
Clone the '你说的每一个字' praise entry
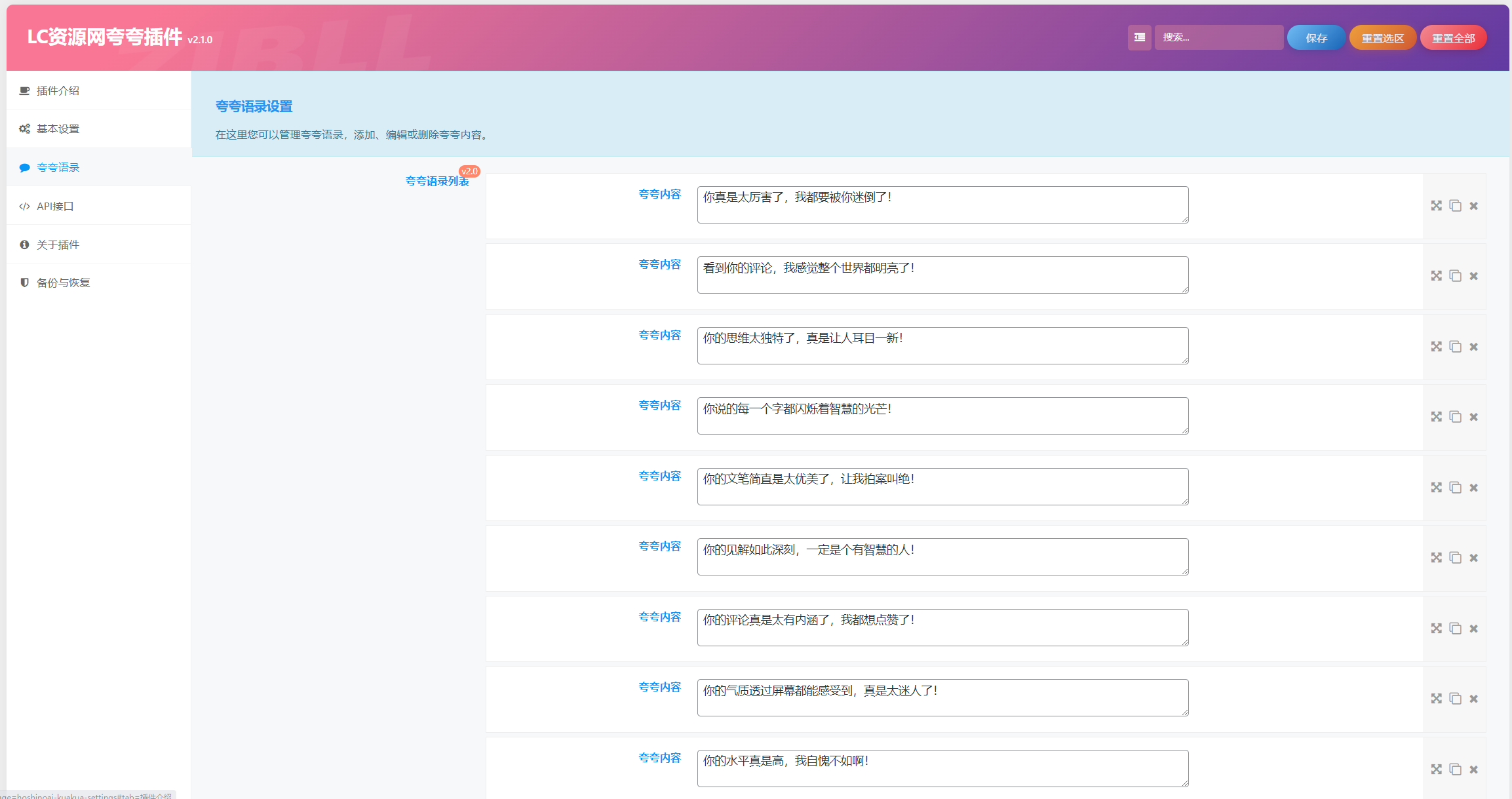(1455, 417)
